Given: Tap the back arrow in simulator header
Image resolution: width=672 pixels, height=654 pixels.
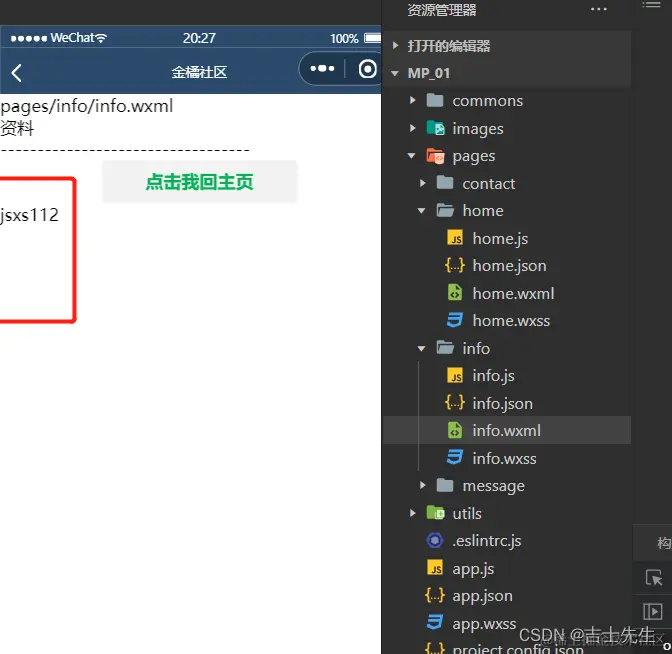Looking at the screenshot, I should pyautogui.click(x=16, y=73).
